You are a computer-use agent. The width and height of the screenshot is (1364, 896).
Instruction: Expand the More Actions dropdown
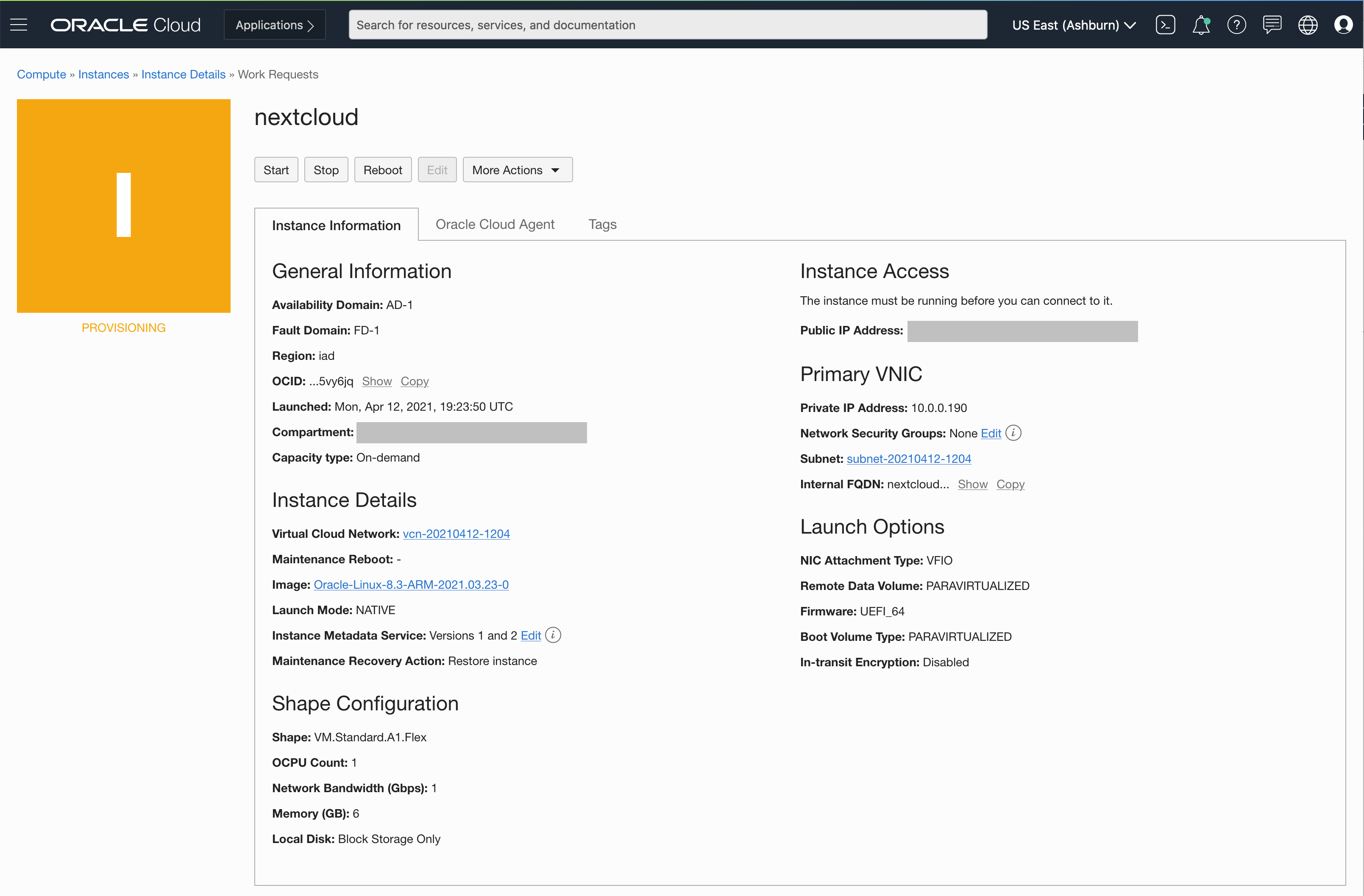517,170
